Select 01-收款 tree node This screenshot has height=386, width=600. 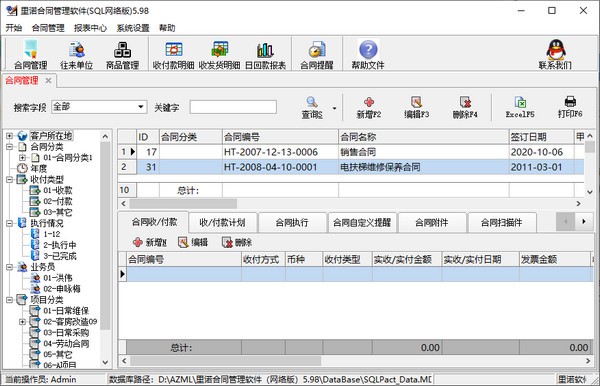[x=57, y=190]
